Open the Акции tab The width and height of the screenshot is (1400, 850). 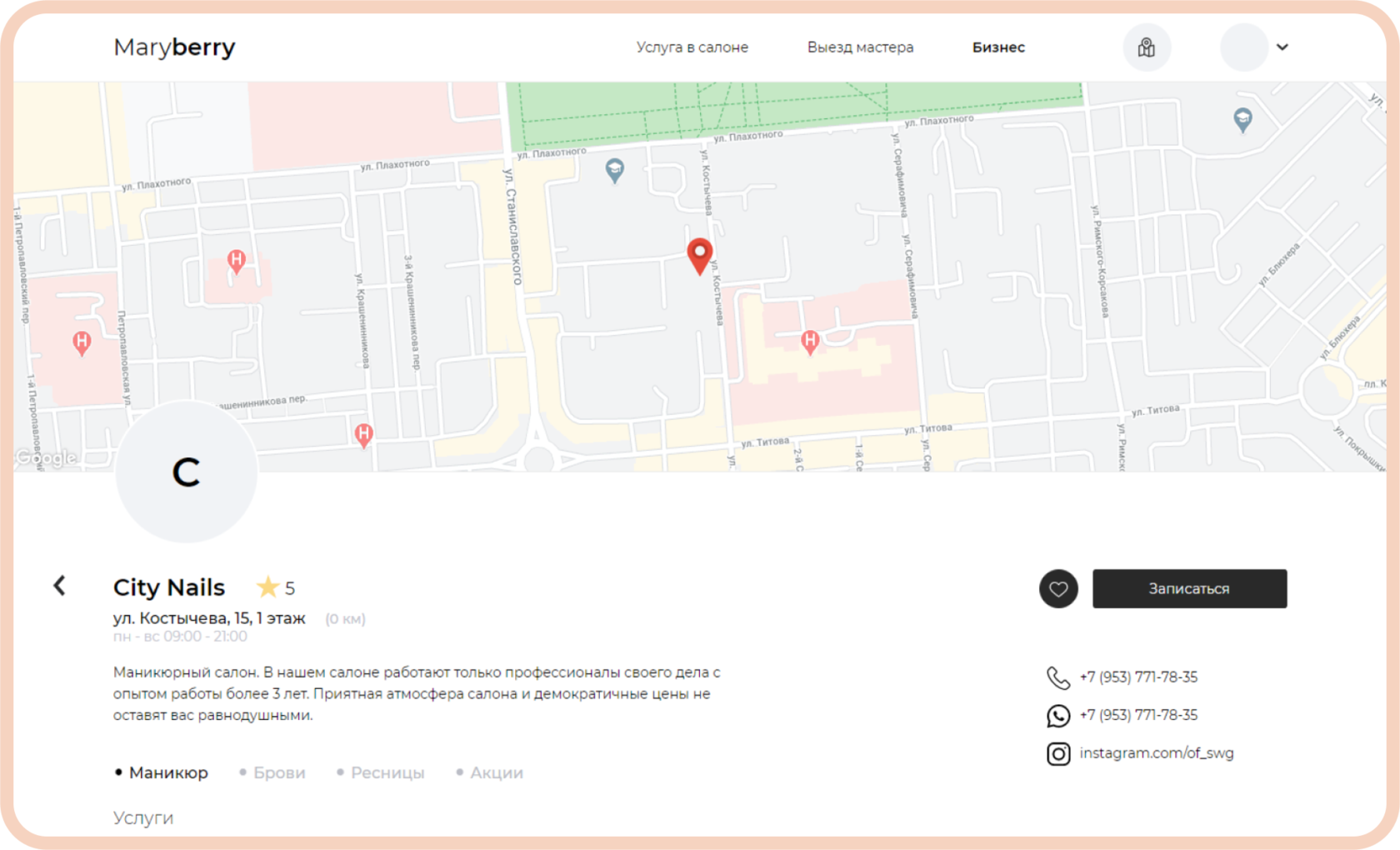[x=490, y=772]
